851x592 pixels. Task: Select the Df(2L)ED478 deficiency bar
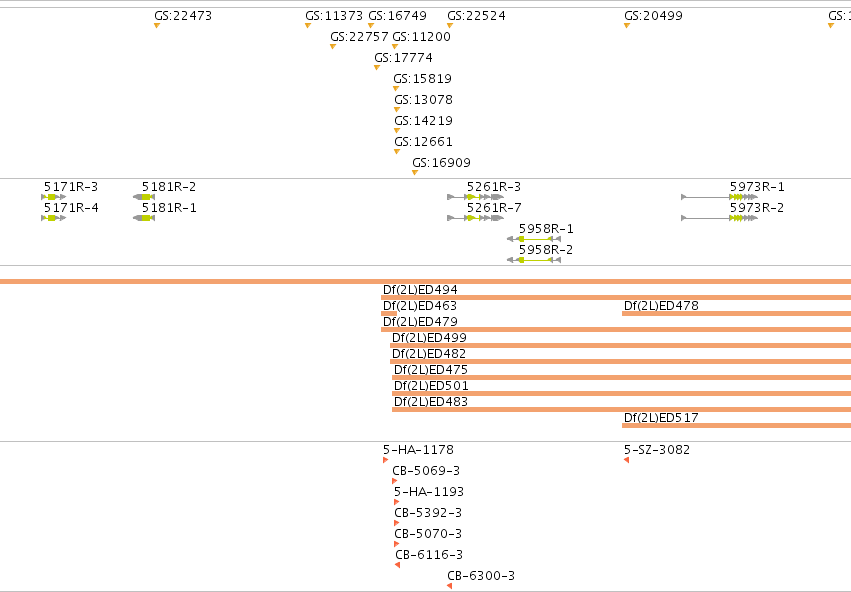click(736, 314)
